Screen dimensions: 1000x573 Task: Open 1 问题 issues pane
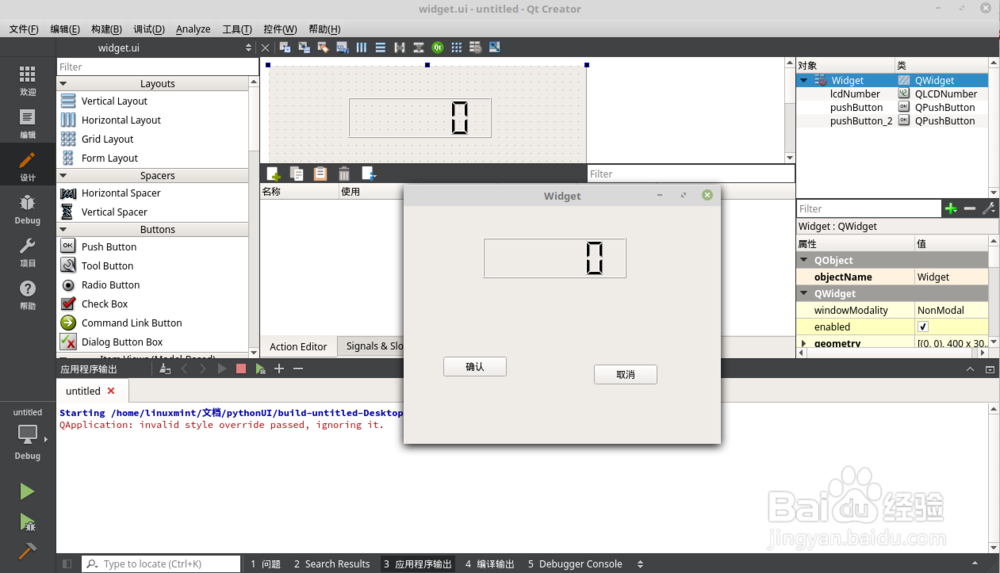click(x=265, y=564)
